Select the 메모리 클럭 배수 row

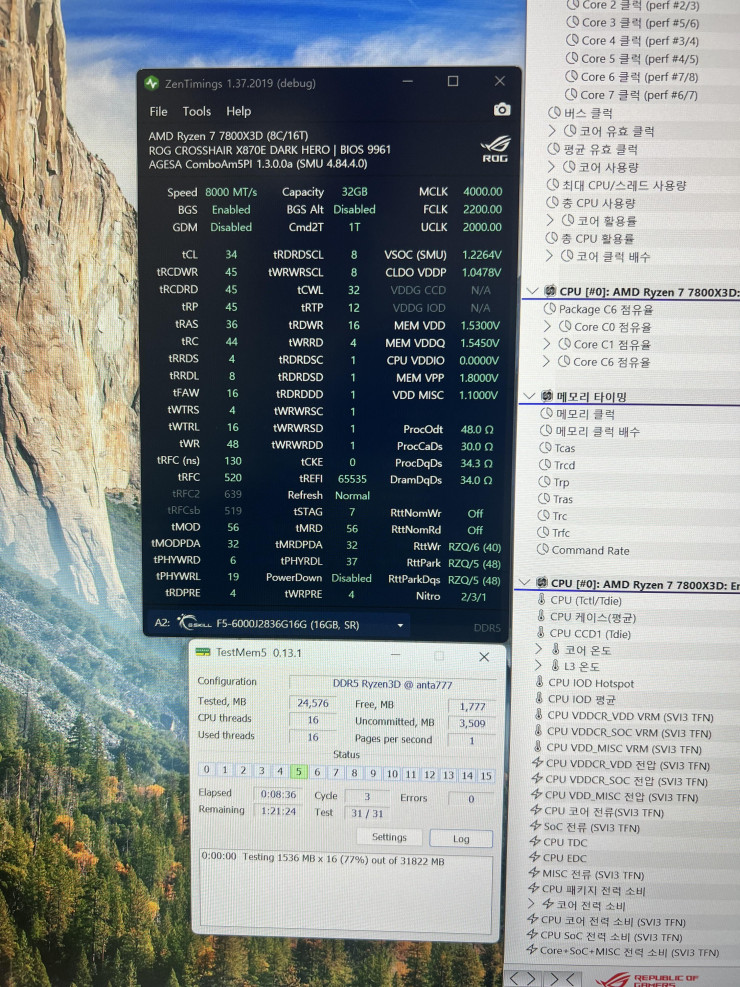coord(590,431)
